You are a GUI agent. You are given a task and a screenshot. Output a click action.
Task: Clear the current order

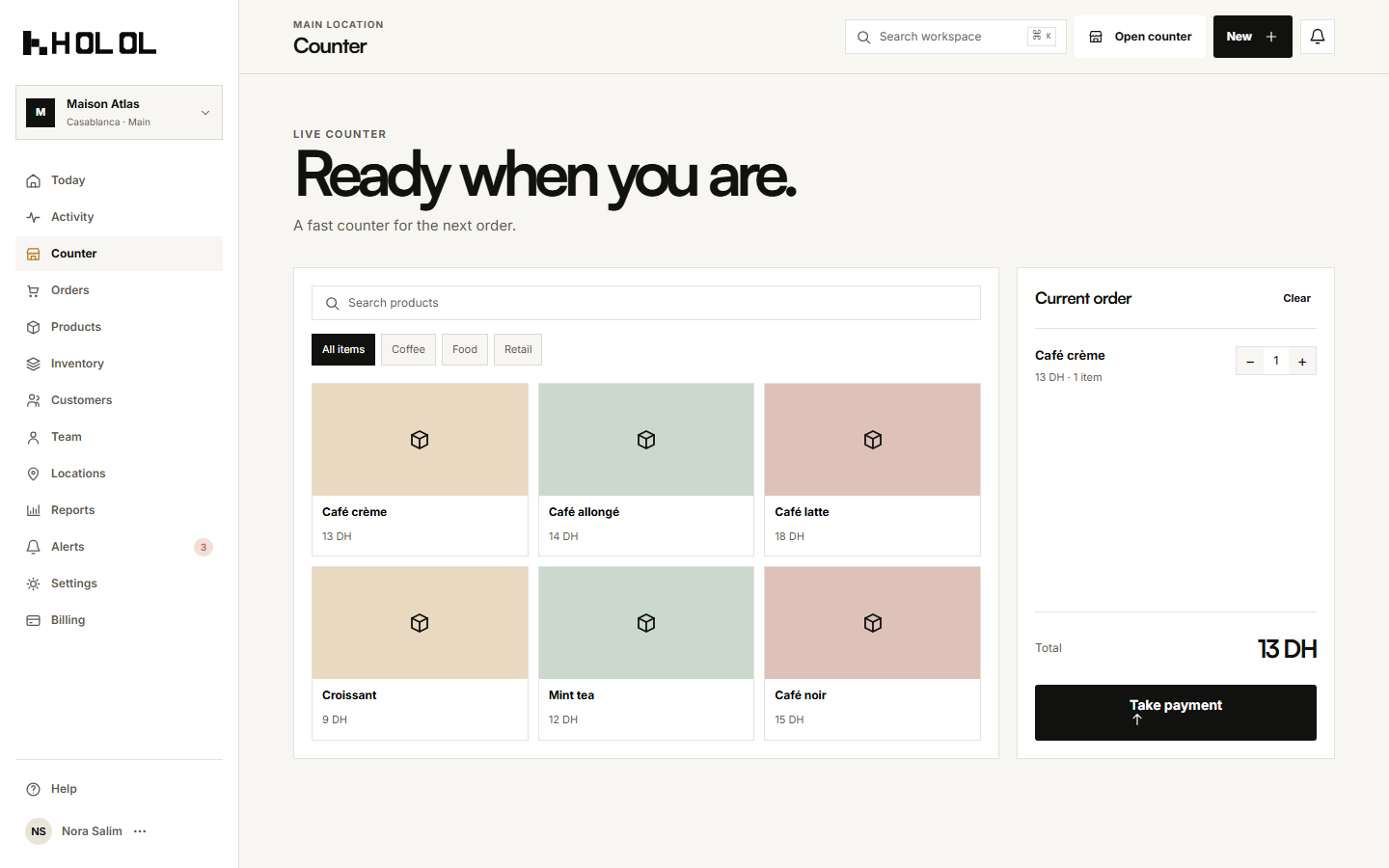click(1296, 299)
